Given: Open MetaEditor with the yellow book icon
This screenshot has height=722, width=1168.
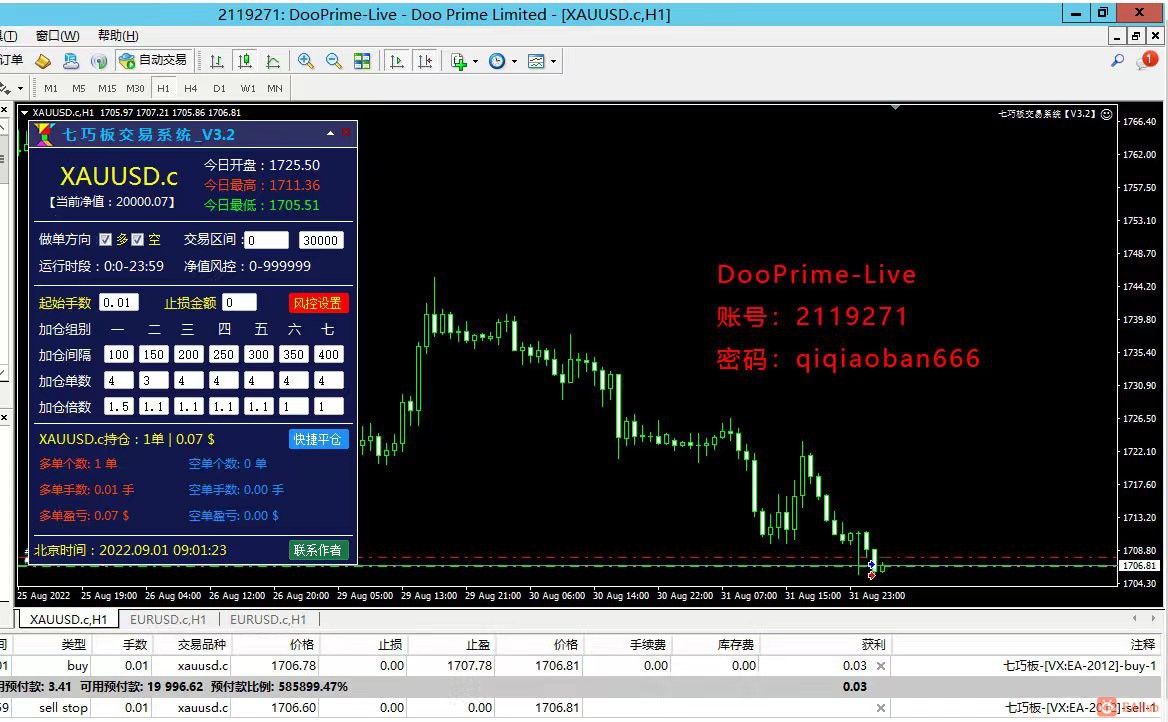Looking at the screenshot, I should [43, 61].
